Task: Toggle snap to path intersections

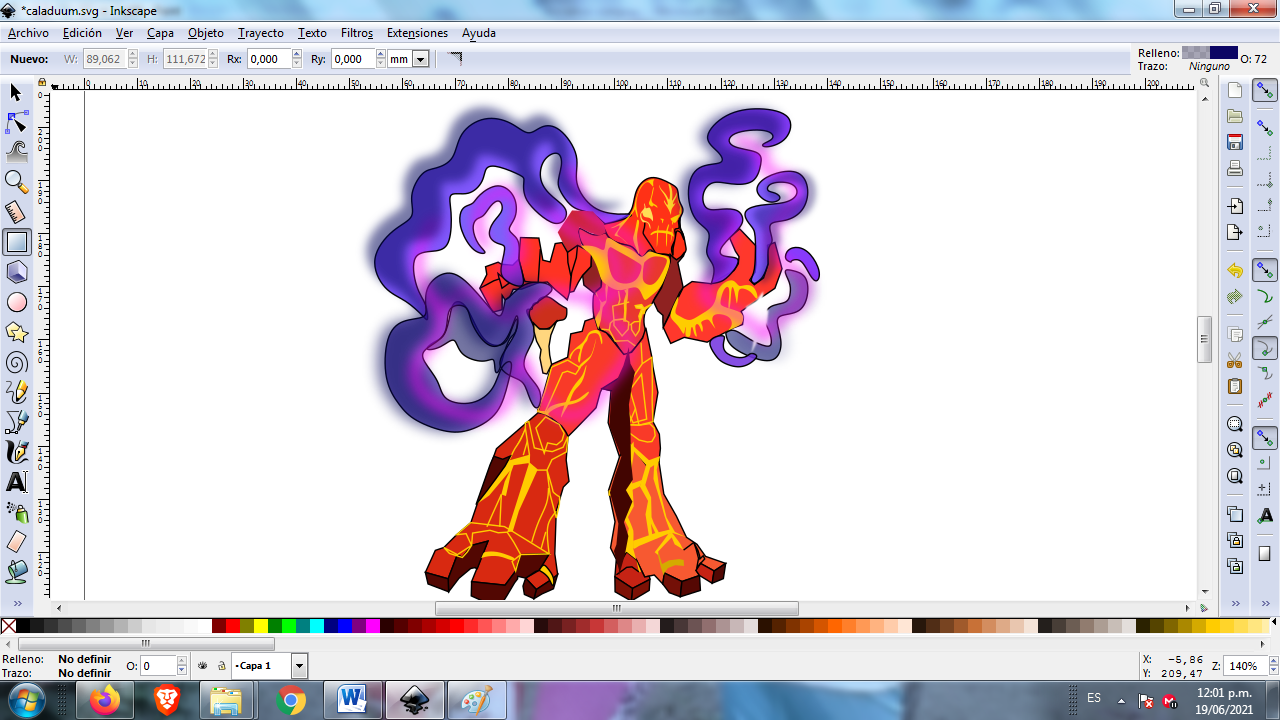Action: (x=1265, y=322)
